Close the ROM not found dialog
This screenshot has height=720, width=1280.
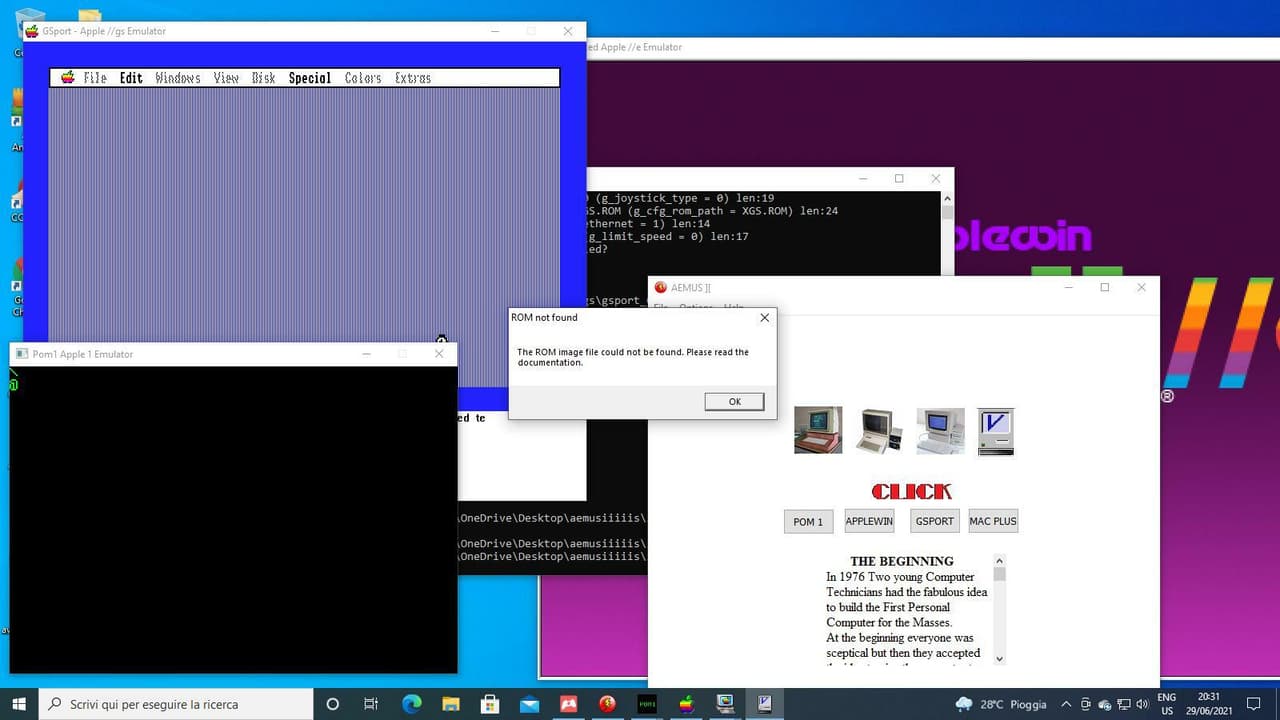coord(764,317)
